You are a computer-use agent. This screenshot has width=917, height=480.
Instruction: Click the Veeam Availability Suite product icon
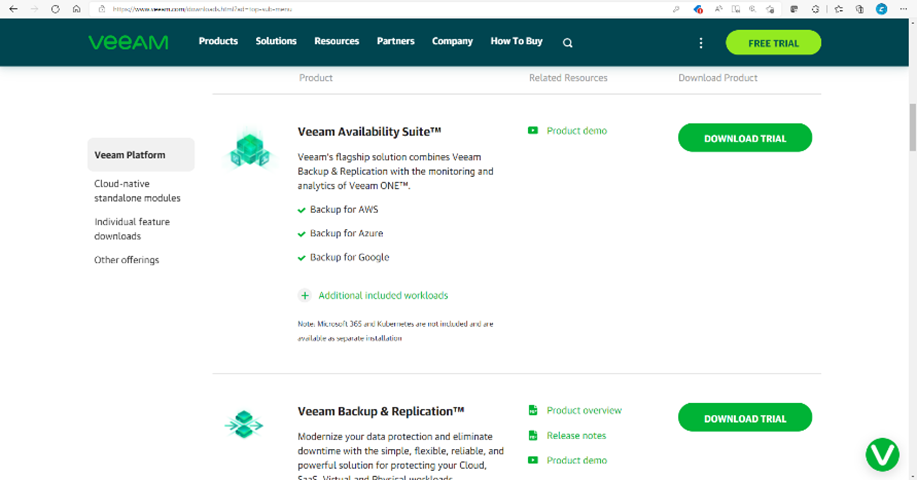point(250,150)
